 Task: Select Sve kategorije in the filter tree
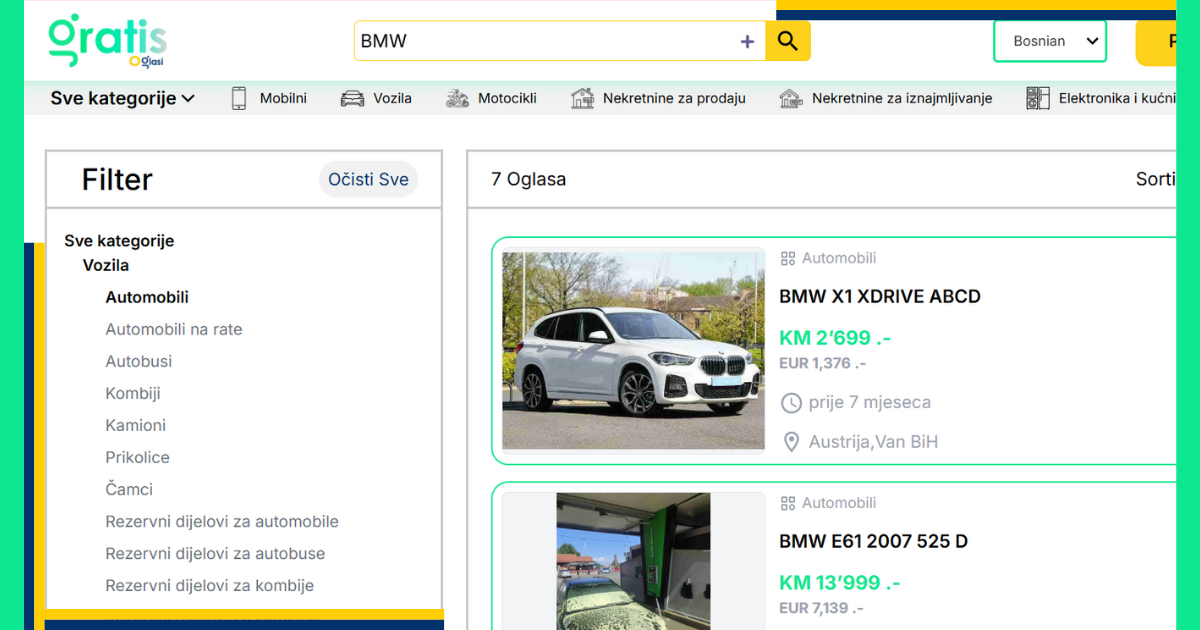click(x=119, y=241)
